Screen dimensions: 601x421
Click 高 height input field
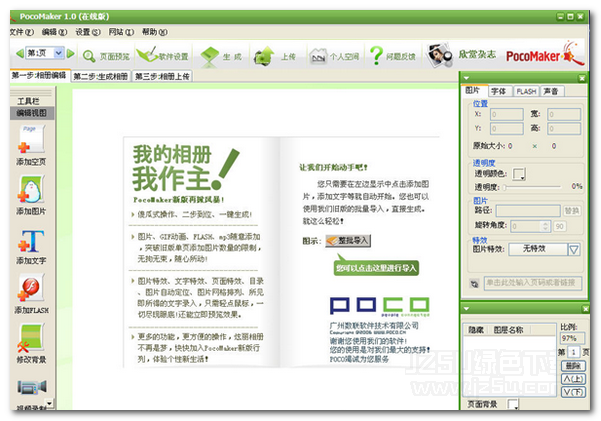tap(564, 128)
